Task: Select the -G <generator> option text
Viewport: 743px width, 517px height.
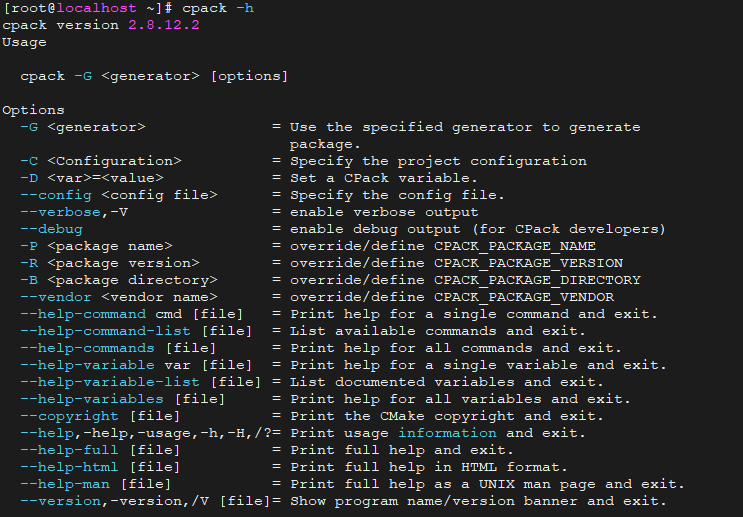Action: [82, 127]
